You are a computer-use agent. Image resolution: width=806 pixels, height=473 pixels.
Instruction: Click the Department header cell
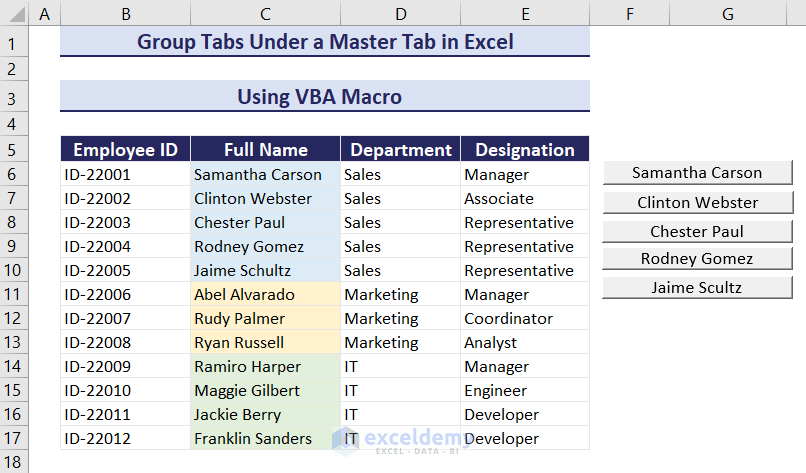[400, 150]
